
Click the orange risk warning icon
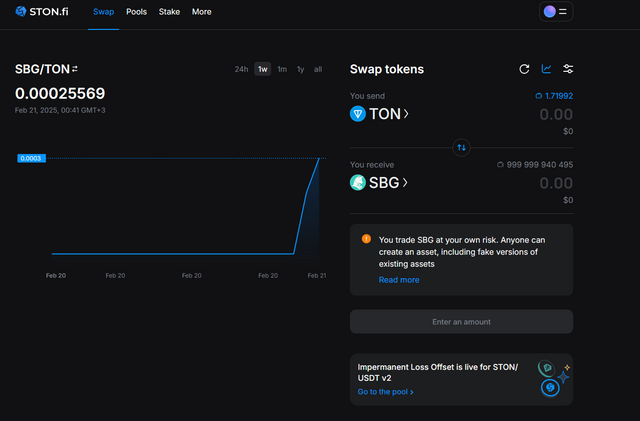point(366,239)
